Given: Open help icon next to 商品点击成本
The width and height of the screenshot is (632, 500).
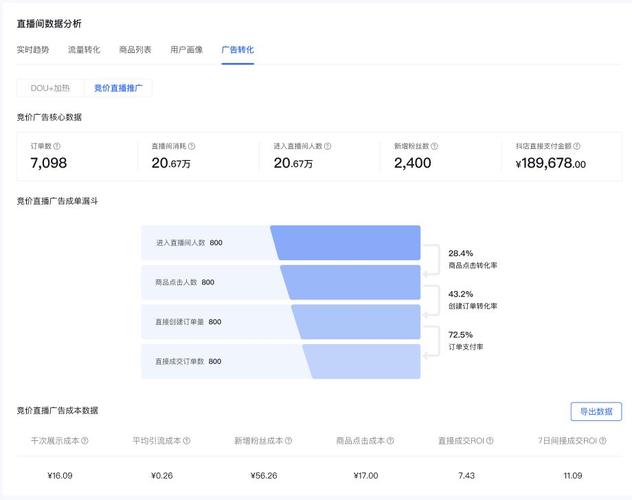Looking at the screenshot, I should click(390, 441).
